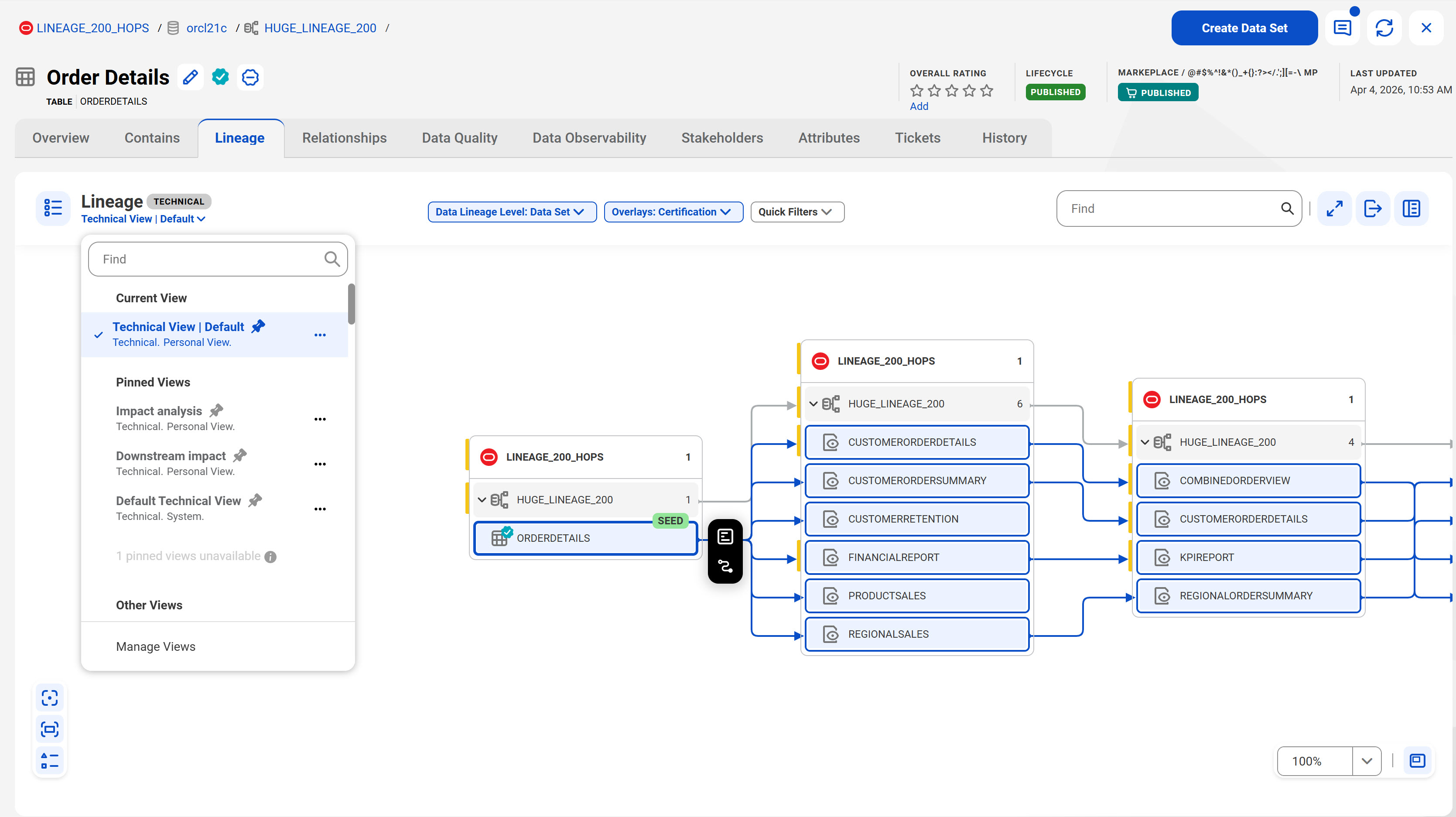Click the Create Data Set button
Screen dimensions: 1456x817
click(x=1244, y=28)
